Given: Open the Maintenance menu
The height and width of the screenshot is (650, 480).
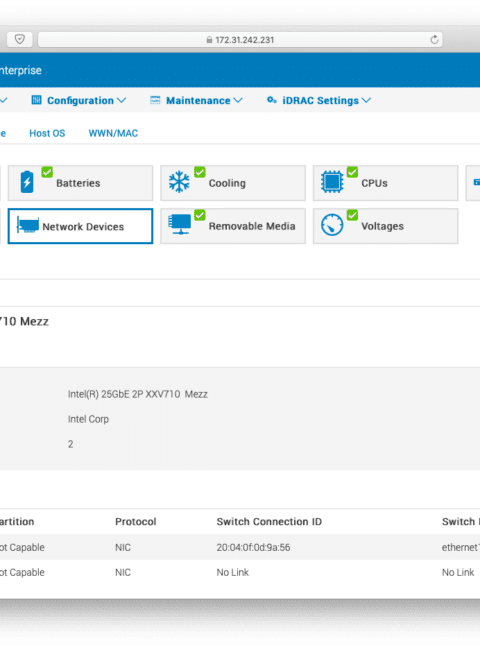Looking at the screenshot, I should (196, 100).
